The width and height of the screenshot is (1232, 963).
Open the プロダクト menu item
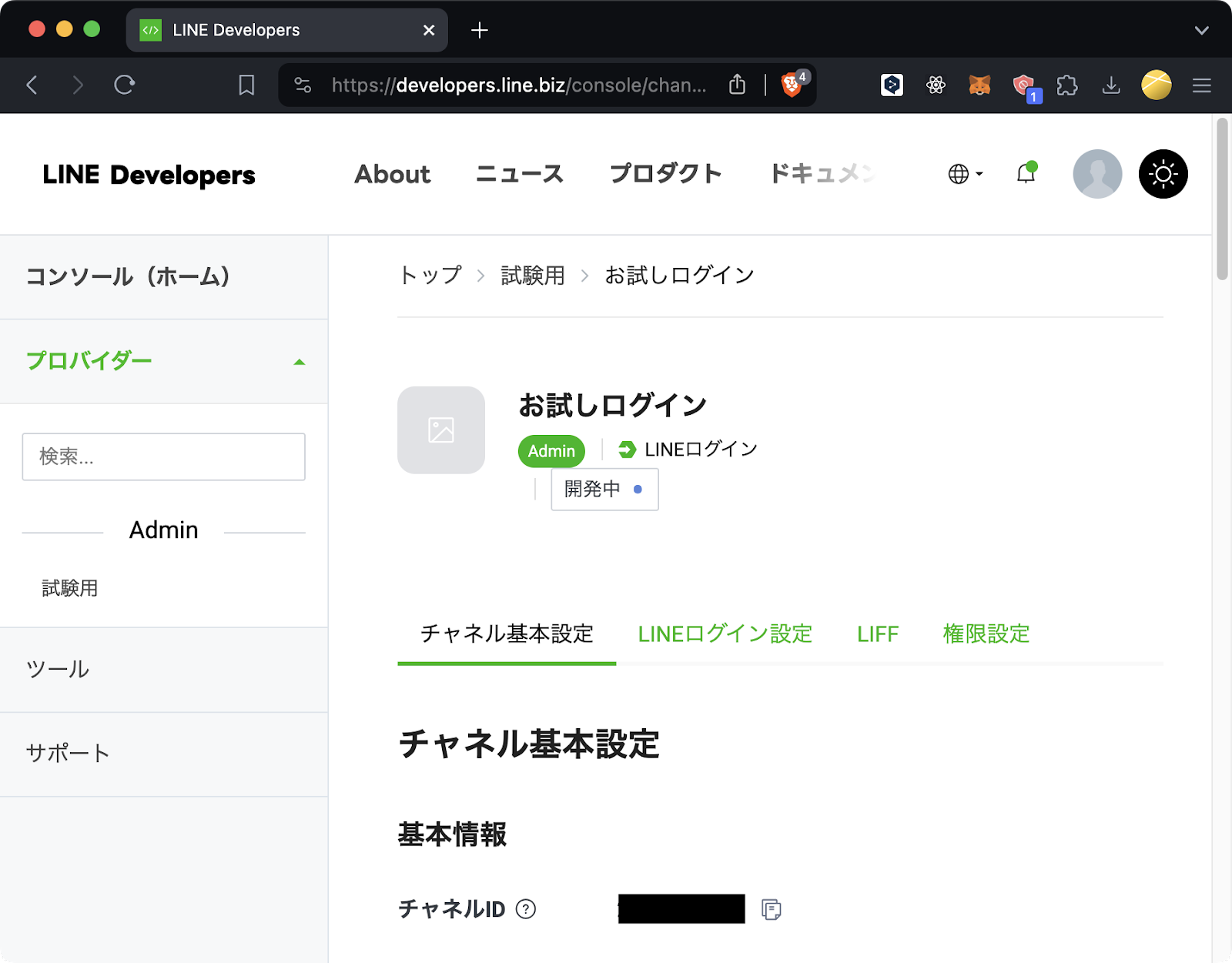(666, 174)
